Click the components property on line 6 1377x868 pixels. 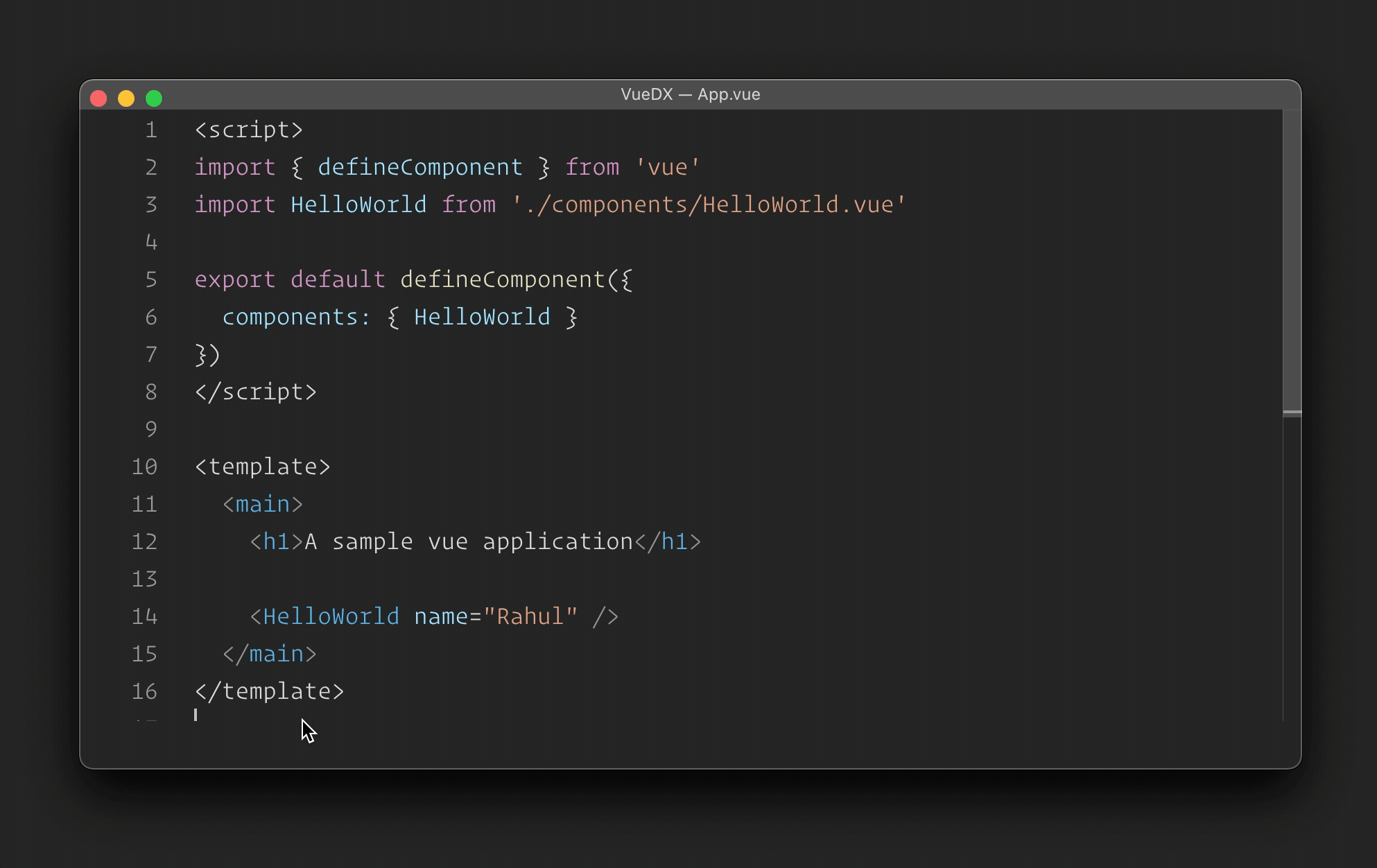pyautogui.click(x=290, y=317)
